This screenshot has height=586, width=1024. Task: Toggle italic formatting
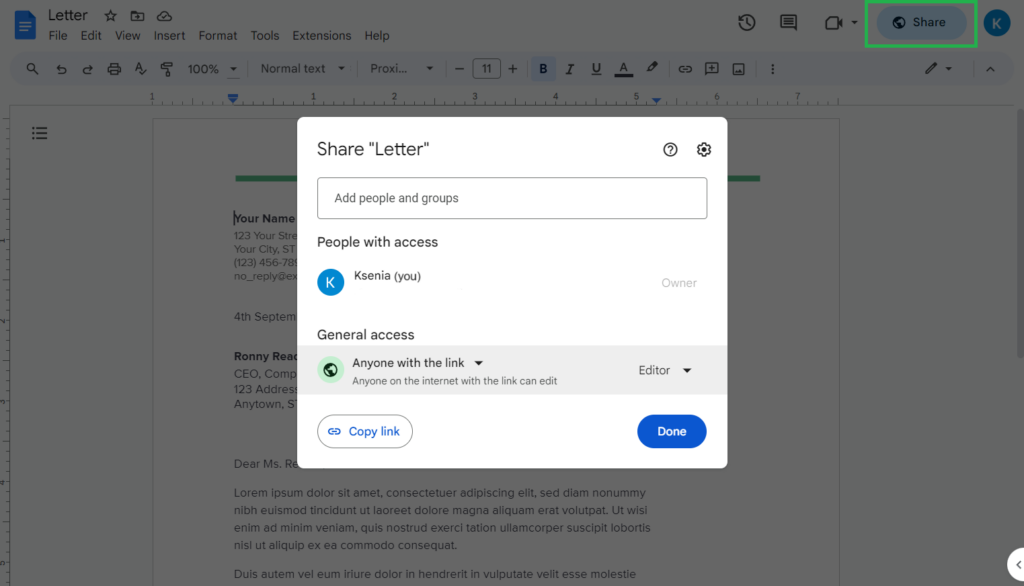[x=569, y=68]
